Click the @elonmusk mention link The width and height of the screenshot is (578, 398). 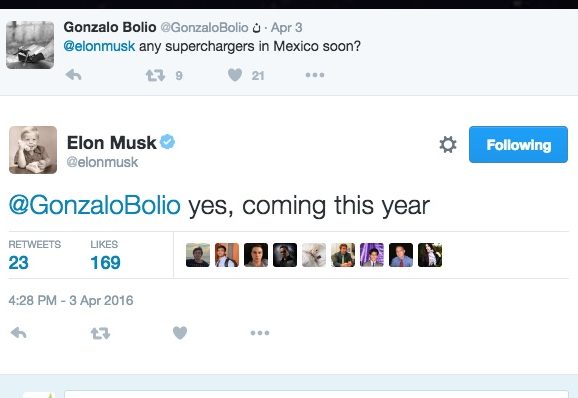tap(99, 46)
